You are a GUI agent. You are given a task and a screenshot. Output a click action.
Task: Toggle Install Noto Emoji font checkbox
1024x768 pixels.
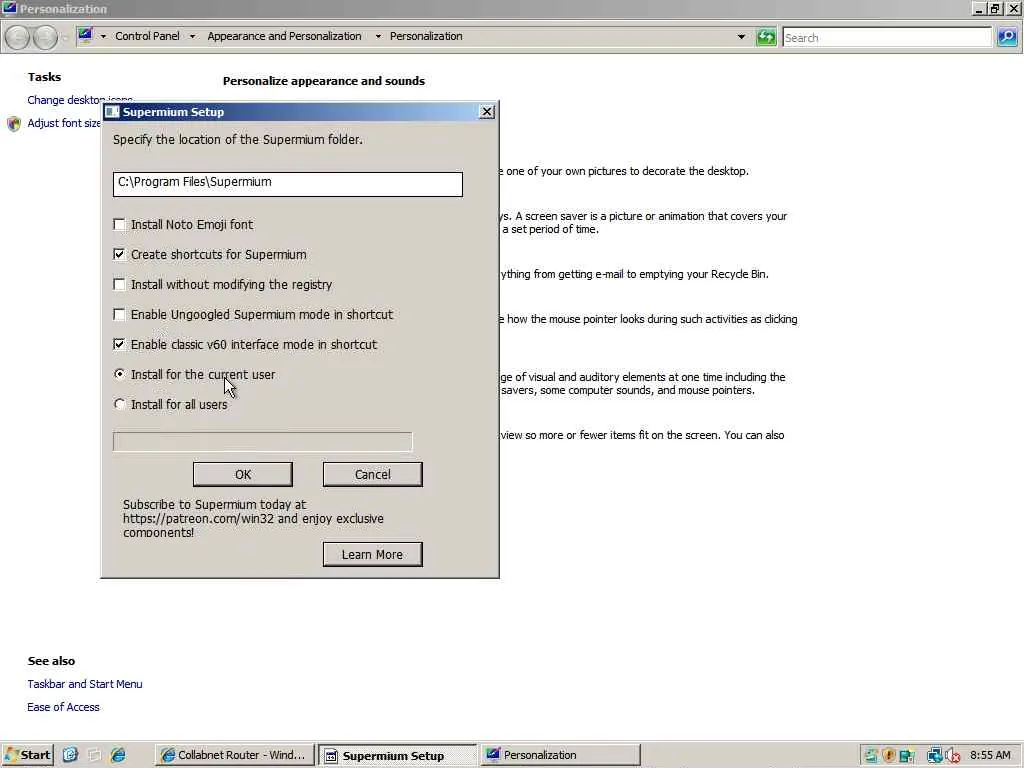tap(119, 225)
